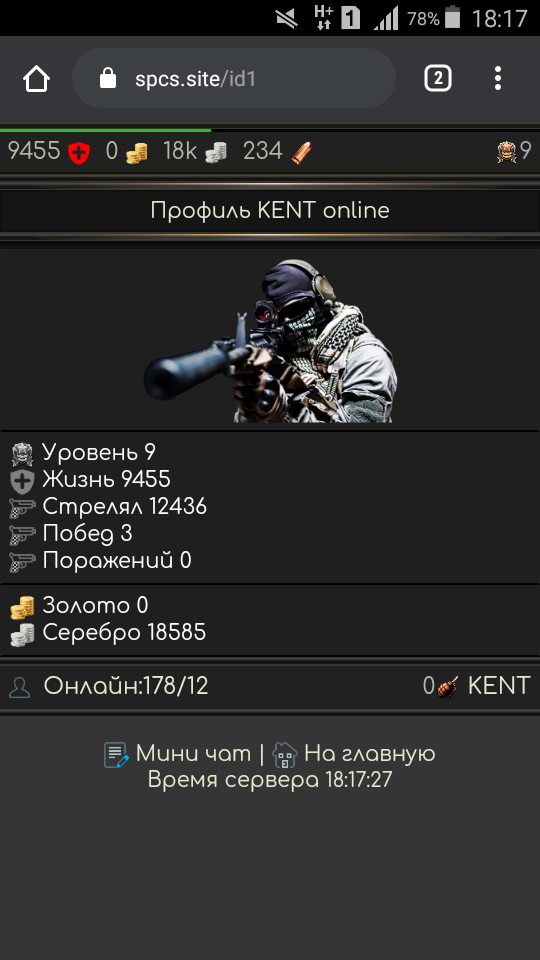The width and height of the screenshot is (540, 960).
Task: Click the Онлайн:178/12 link
Action: click(126, 686)
